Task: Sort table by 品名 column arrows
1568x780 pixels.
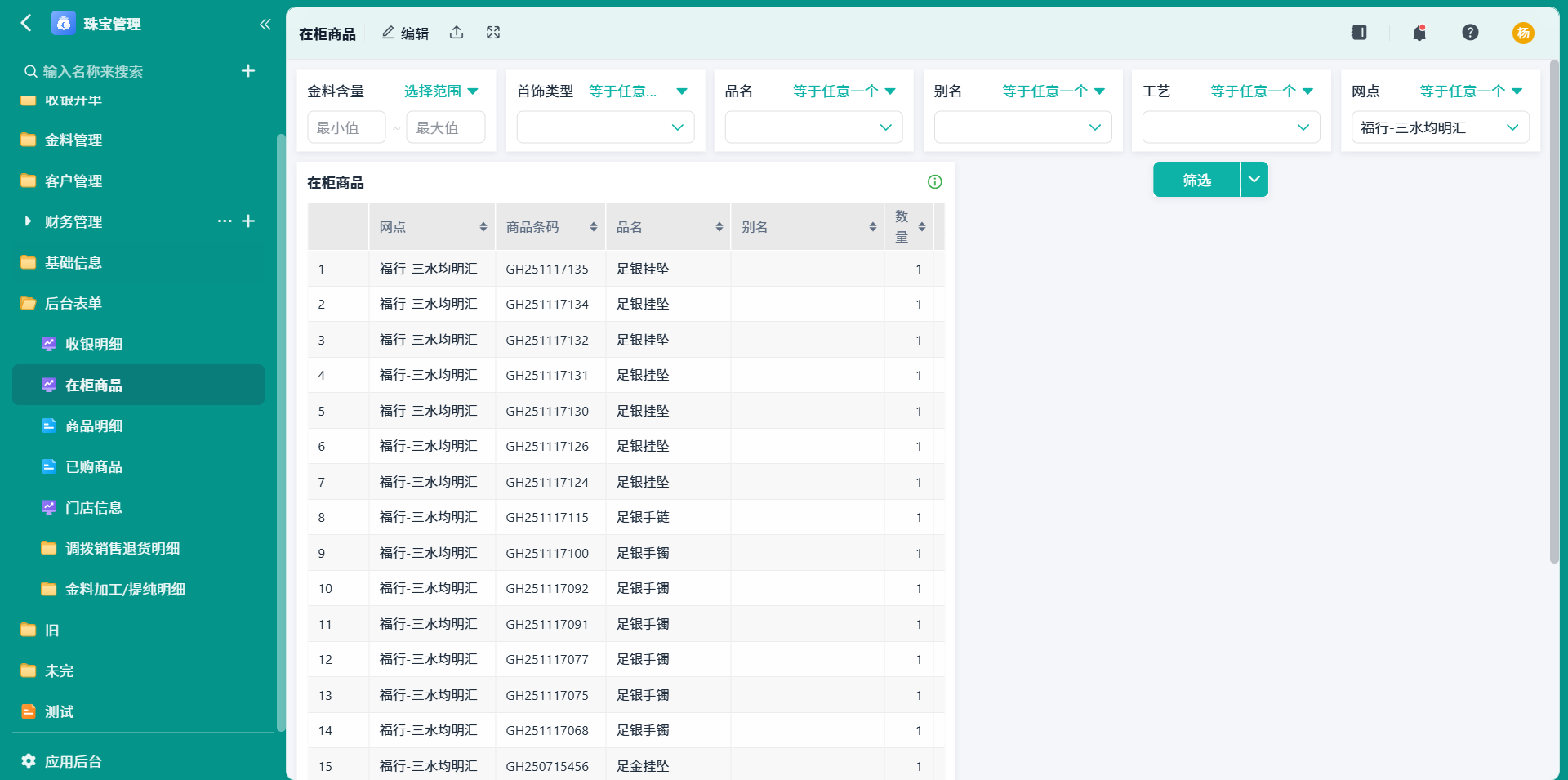Action: [x=719, y=227]
